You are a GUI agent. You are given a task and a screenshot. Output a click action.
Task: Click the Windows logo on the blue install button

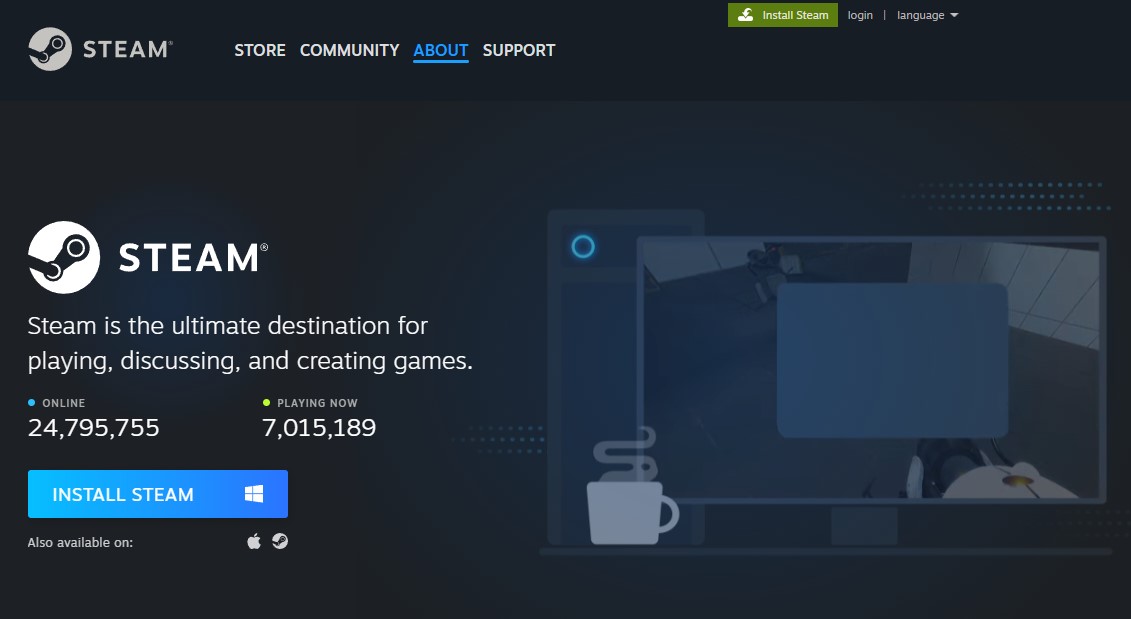(254, 492)
